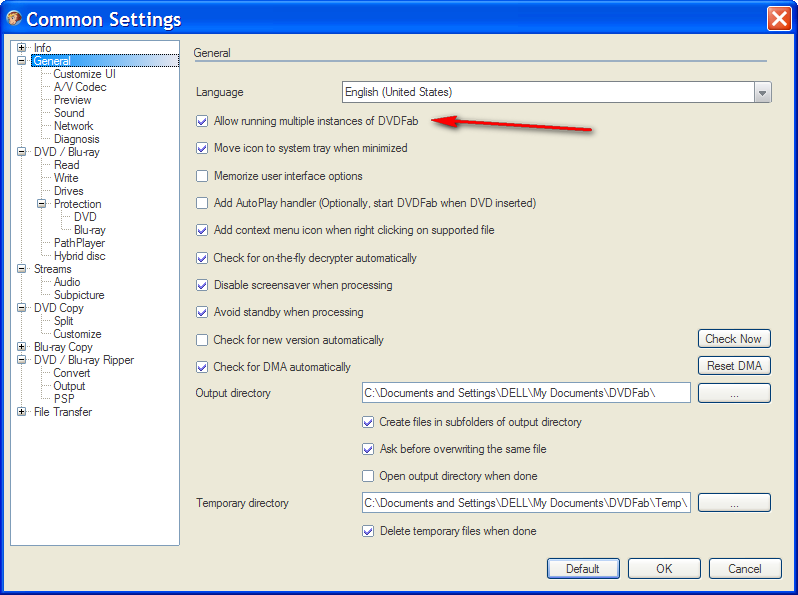The width and height of the screenshot is (798, 595).
Task: Select Hybrid disc in the tree
Action: pos(79,256)
